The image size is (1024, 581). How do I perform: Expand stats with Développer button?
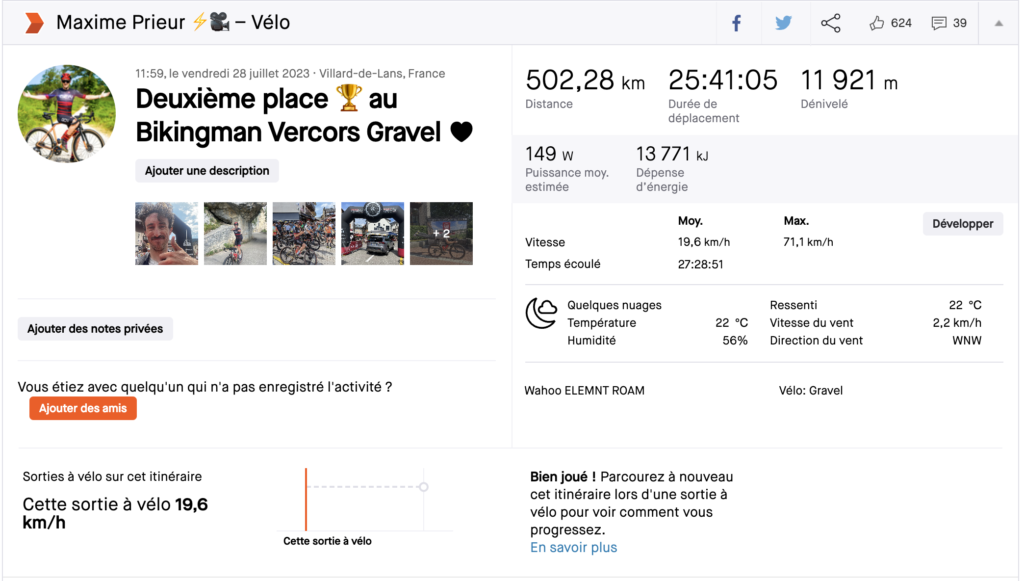pos(963,224)
